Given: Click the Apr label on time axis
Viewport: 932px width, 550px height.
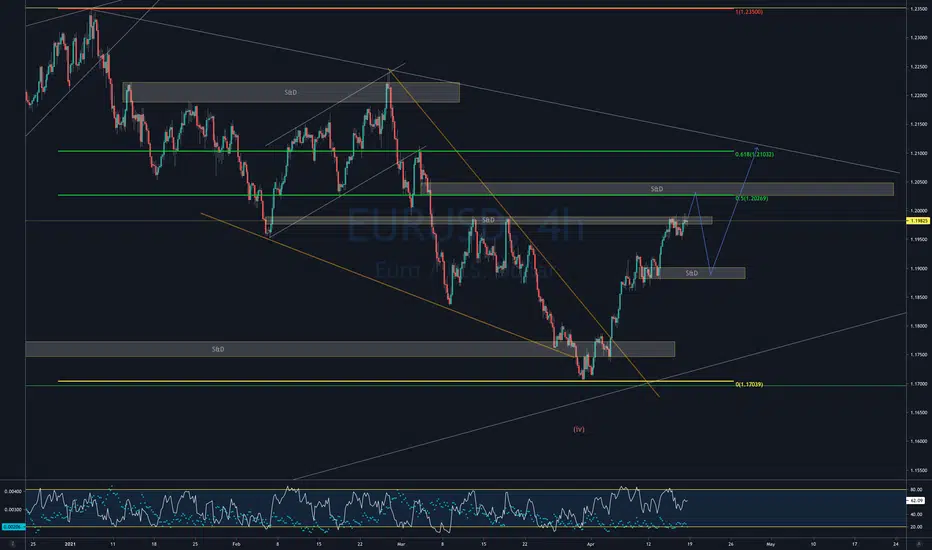Looking at the screenshot, I should [590, 543].
